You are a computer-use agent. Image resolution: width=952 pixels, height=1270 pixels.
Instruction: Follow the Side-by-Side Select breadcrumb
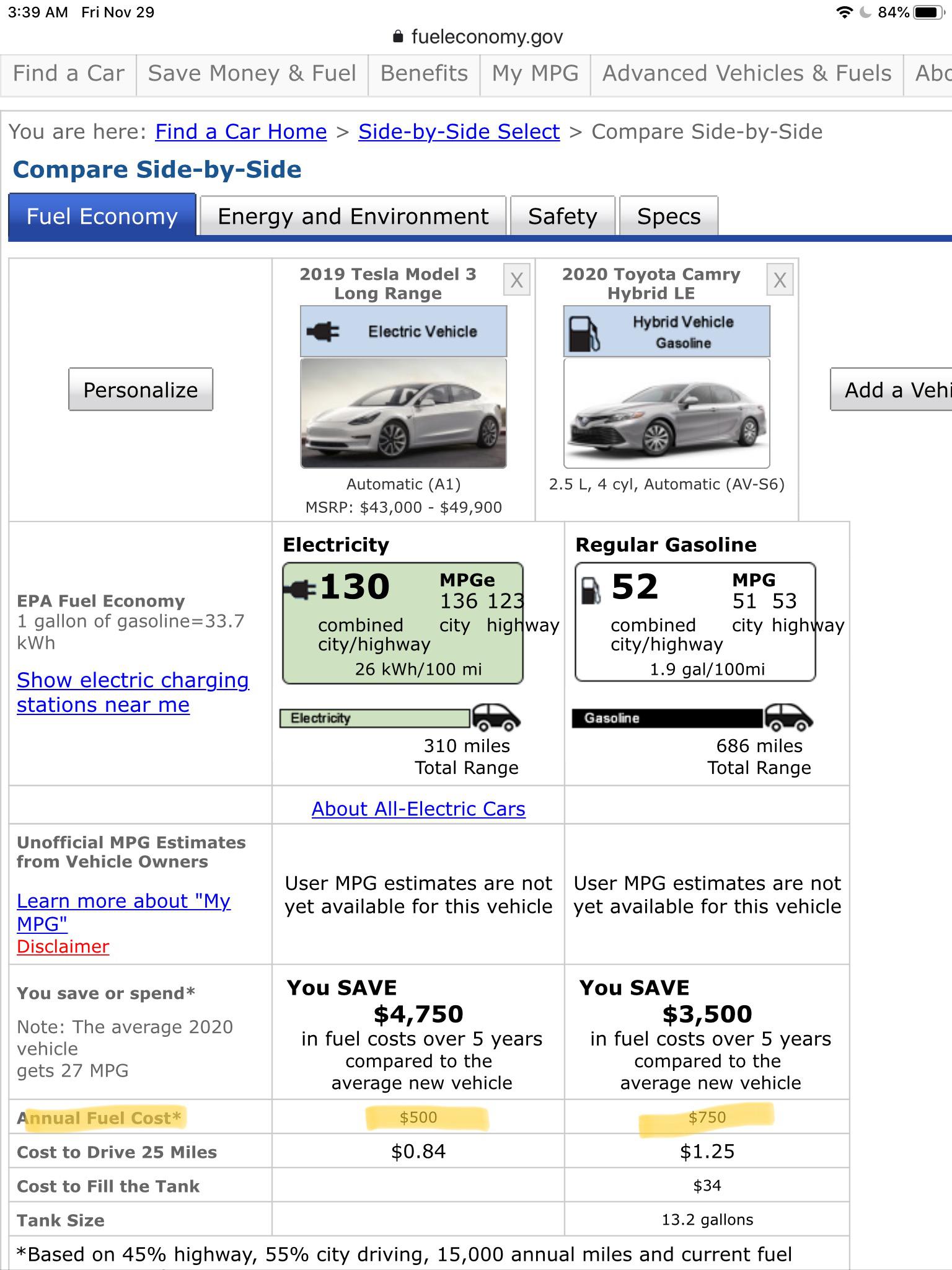[x=459, y=131]
